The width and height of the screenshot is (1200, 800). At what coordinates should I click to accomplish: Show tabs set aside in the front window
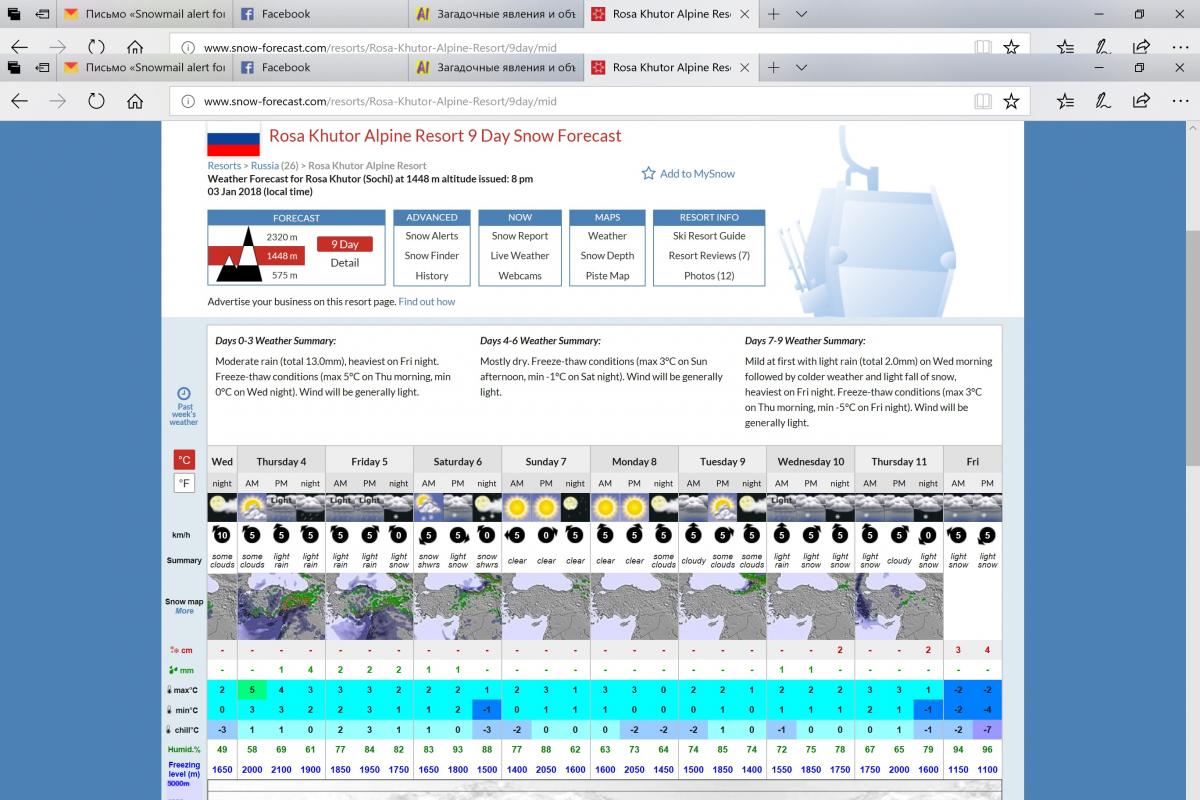click(x=14, y=67)
